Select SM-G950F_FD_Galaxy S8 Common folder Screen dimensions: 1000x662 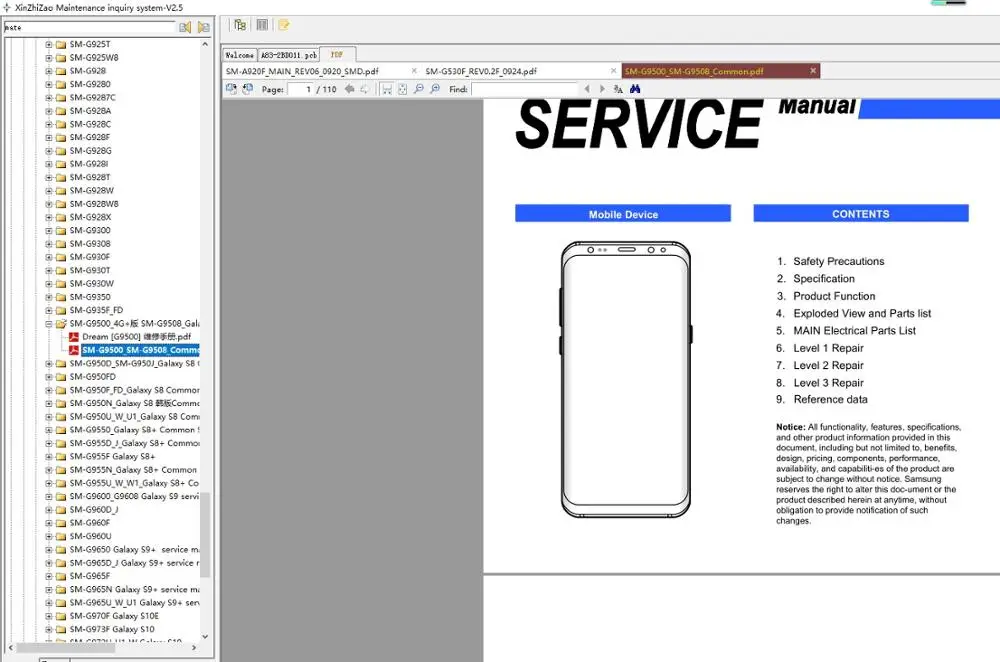coord(134,390)
